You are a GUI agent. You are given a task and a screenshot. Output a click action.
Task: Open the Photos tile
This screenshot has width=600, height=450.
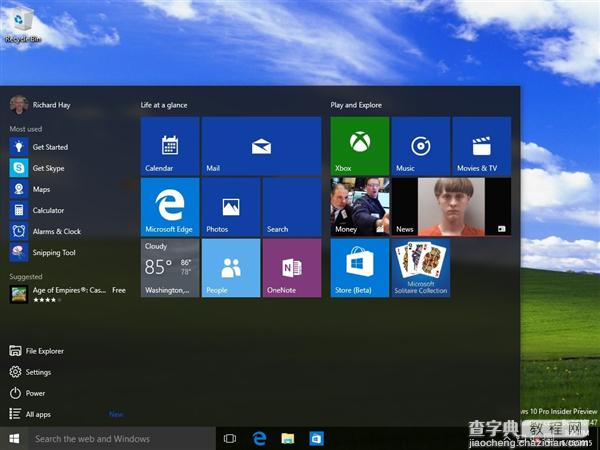(231, 207)
